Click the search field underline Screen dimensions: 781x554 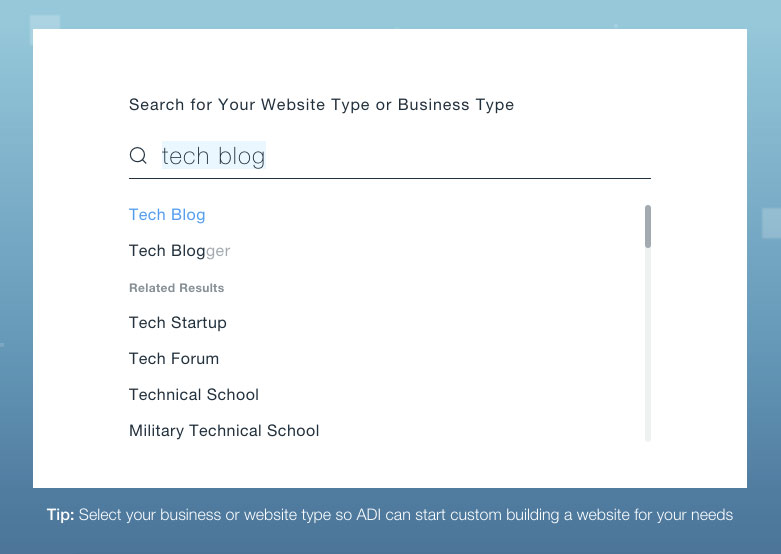(x=390, y=178)
